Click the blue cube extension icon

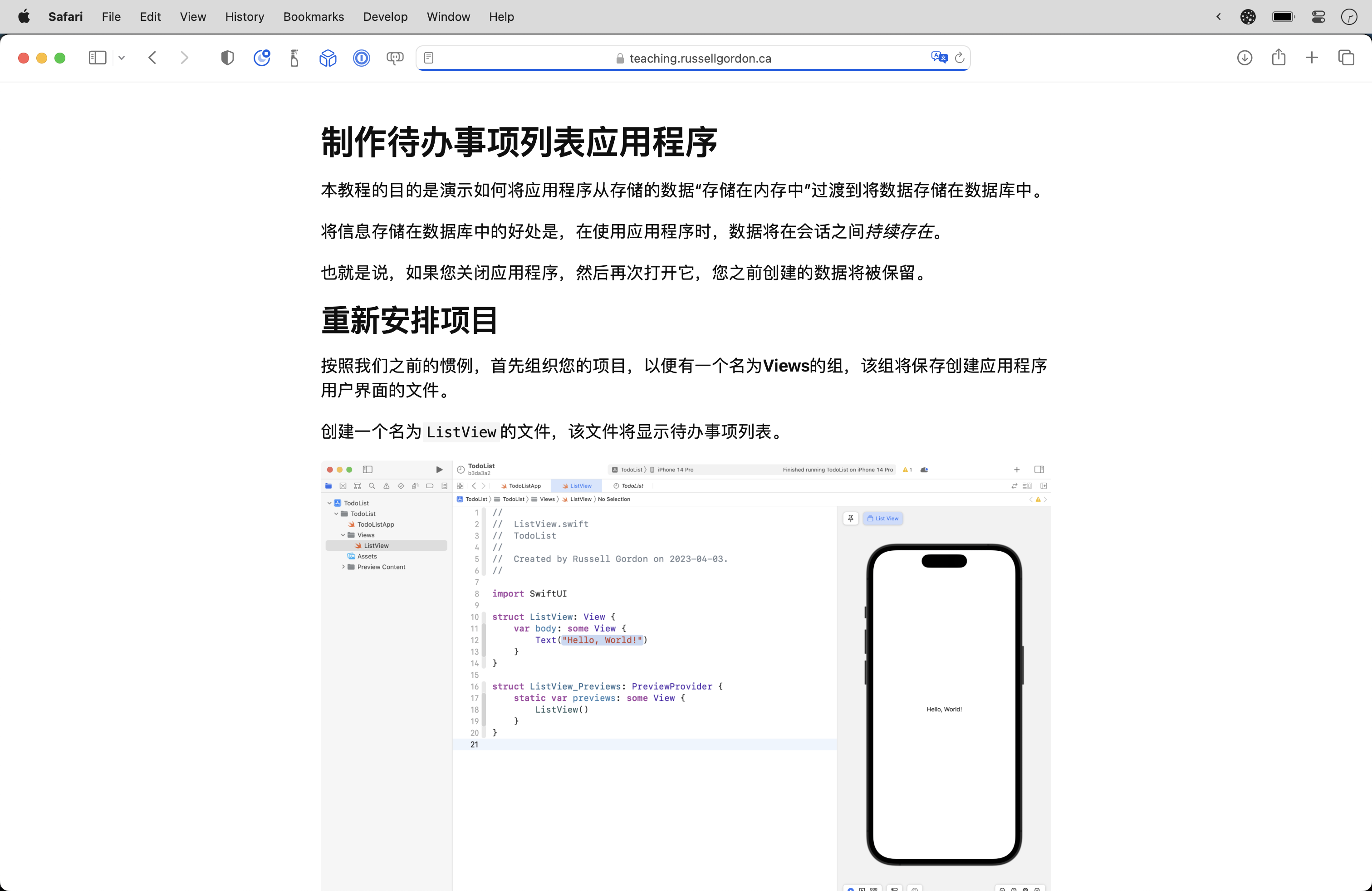(328, 58)
